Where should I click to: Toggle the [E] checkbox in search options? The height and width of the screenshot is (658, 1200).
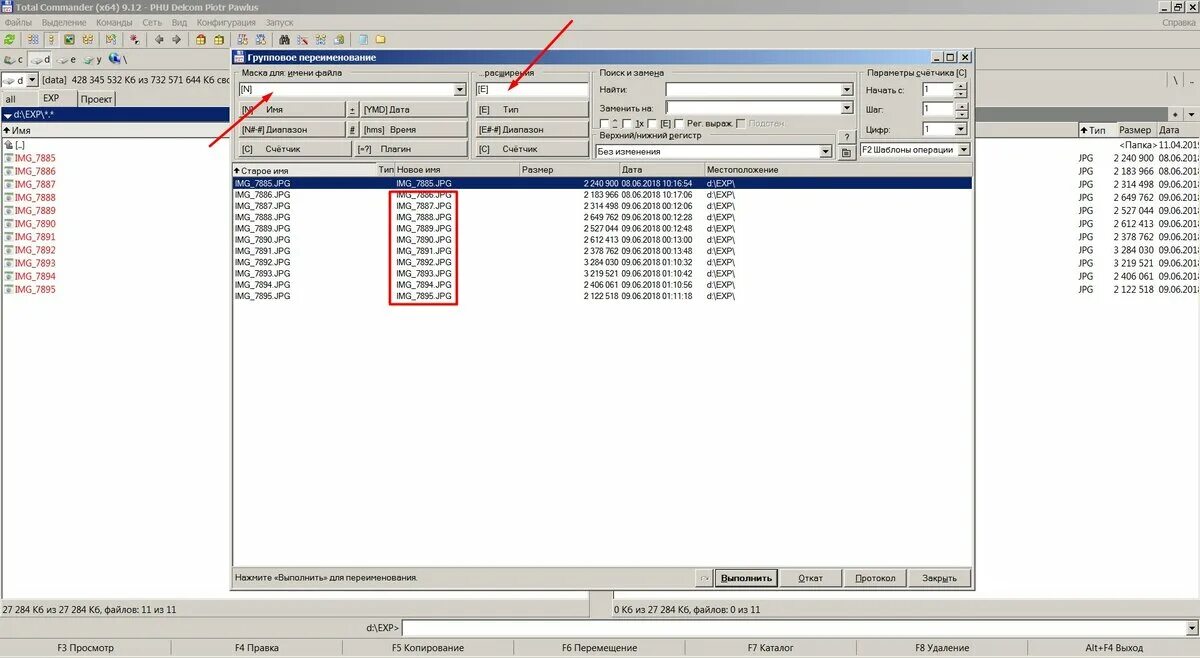pos(652,123)
